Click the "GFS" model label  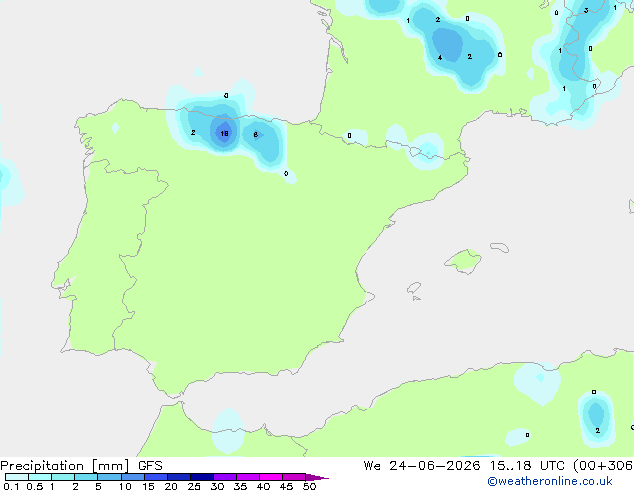click(x=150, y=466)
